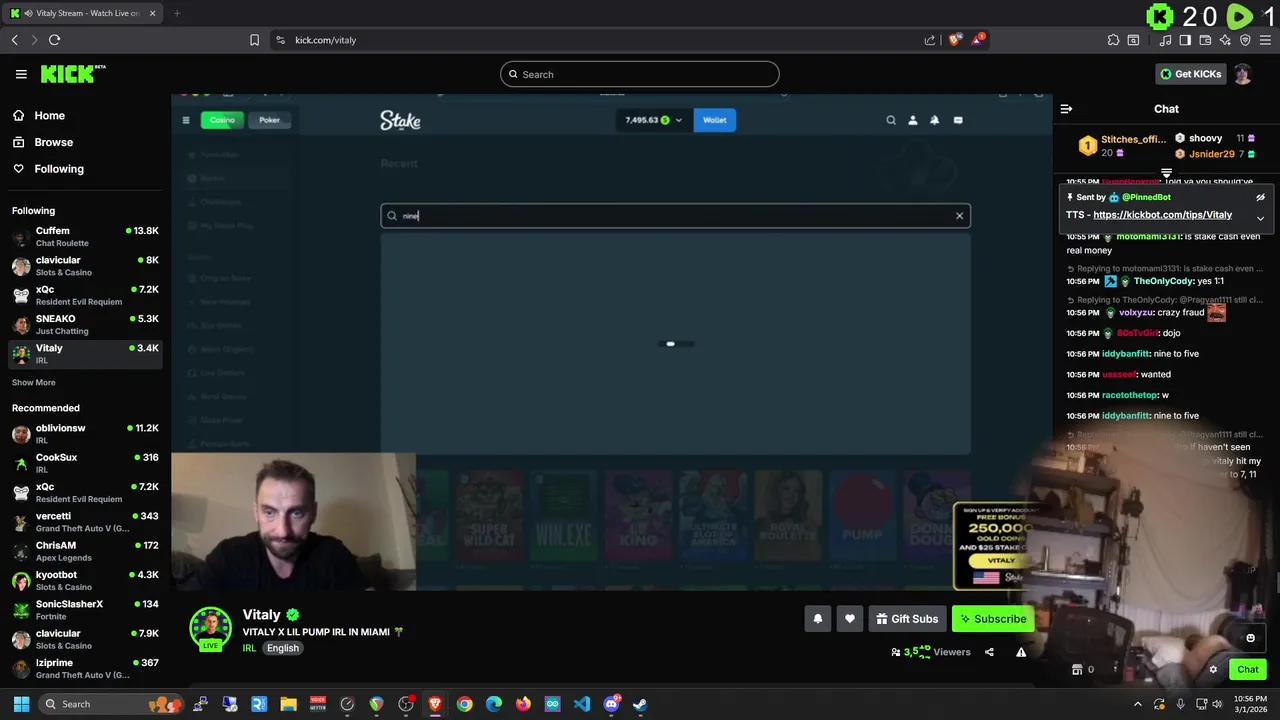Select the Casino tab in Stake stream
Screen dimensions: 1280x720
tap(222, 120)
